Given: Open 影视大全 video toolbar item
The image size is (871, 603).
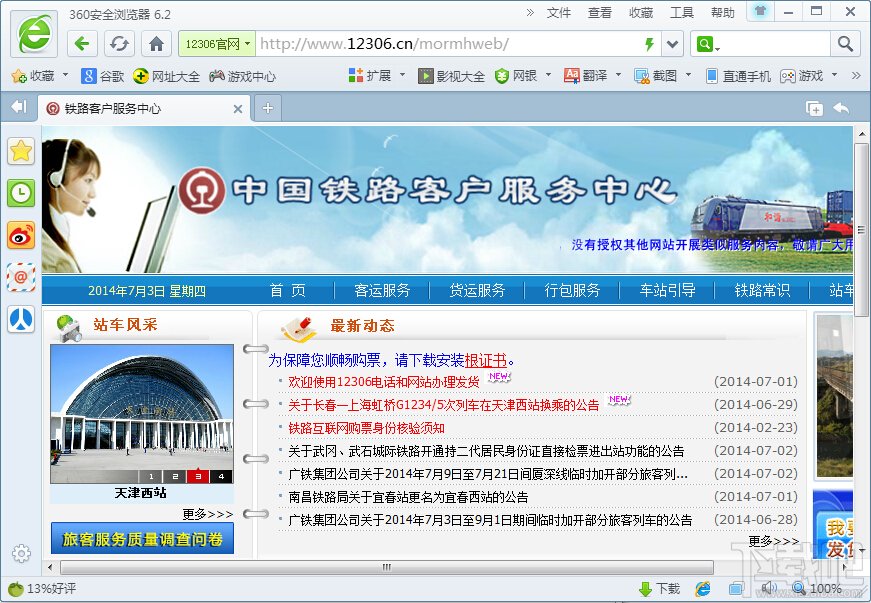Looking at the screenshot, I should pos(451,76).
